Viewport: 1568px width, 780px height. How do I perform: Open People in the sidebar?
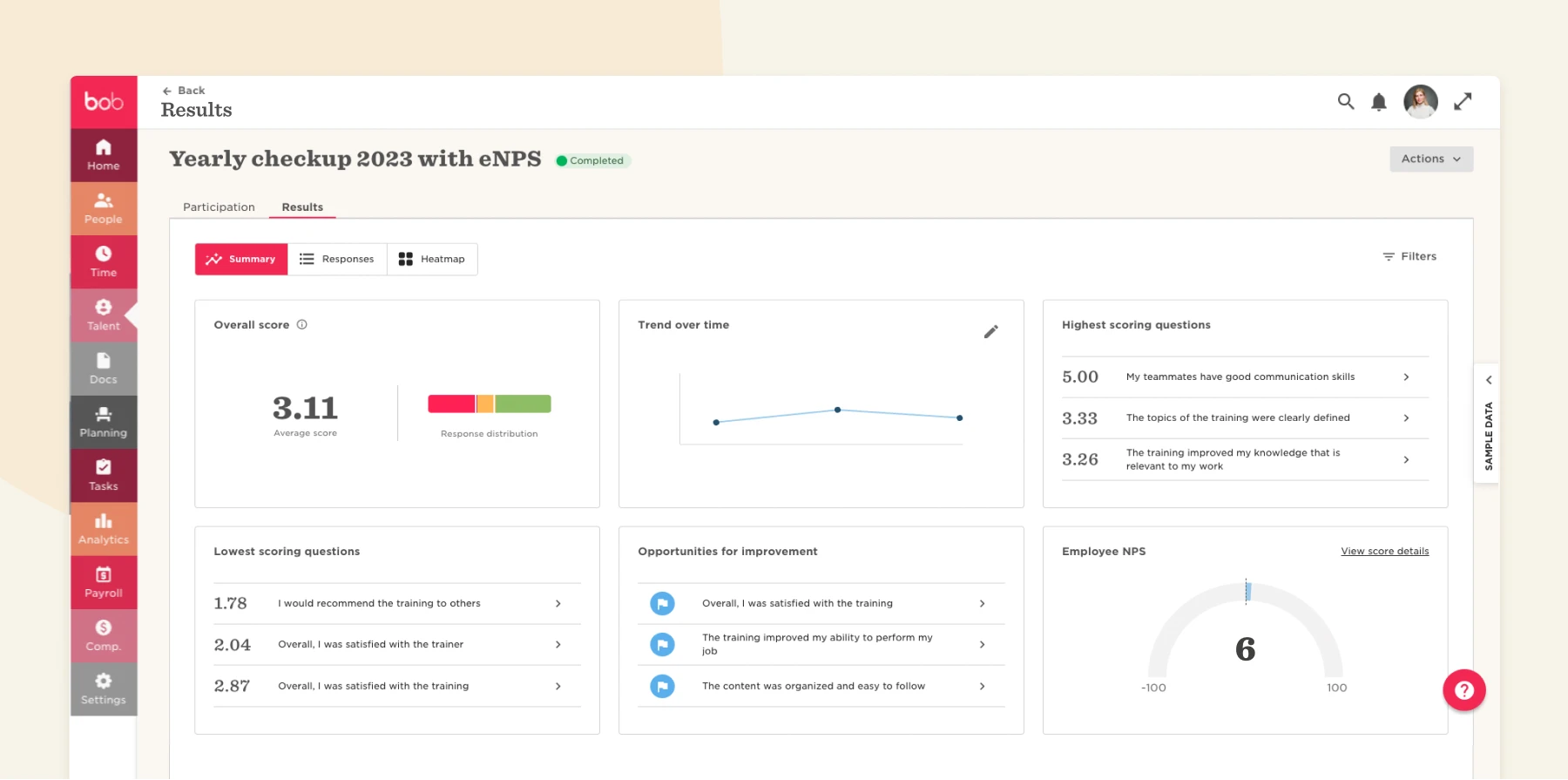click(x=104, y=209)
